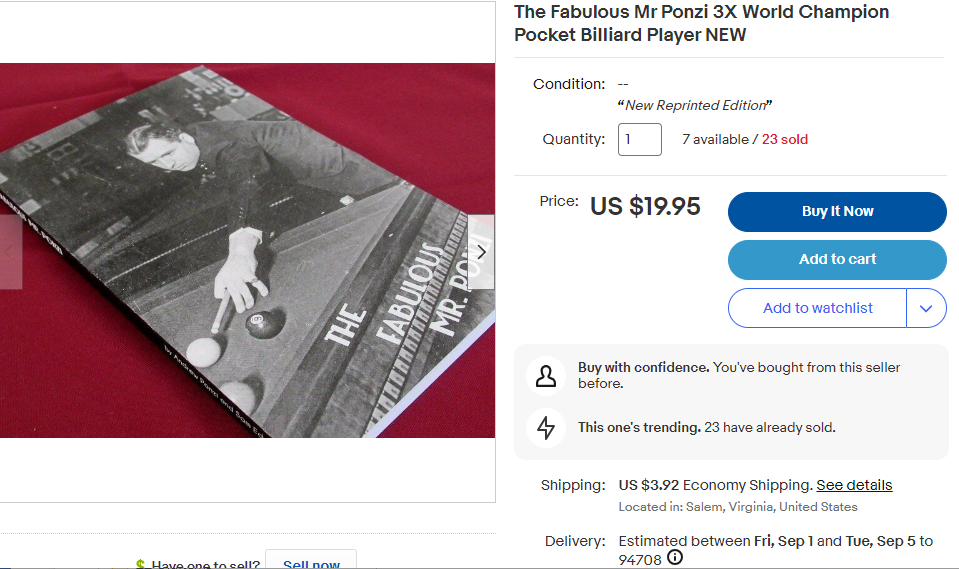
Task: Click the Sell now button
Action: (x=311, y=562)
